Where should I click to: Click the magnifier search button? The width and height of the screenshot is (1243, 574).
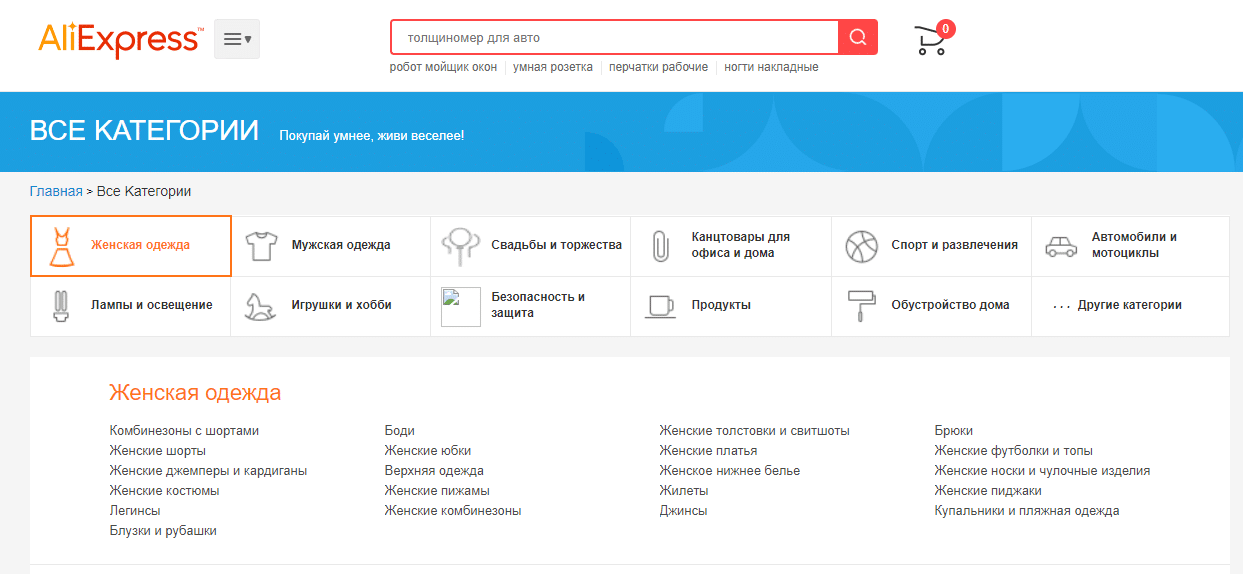[x=858, y=37]
